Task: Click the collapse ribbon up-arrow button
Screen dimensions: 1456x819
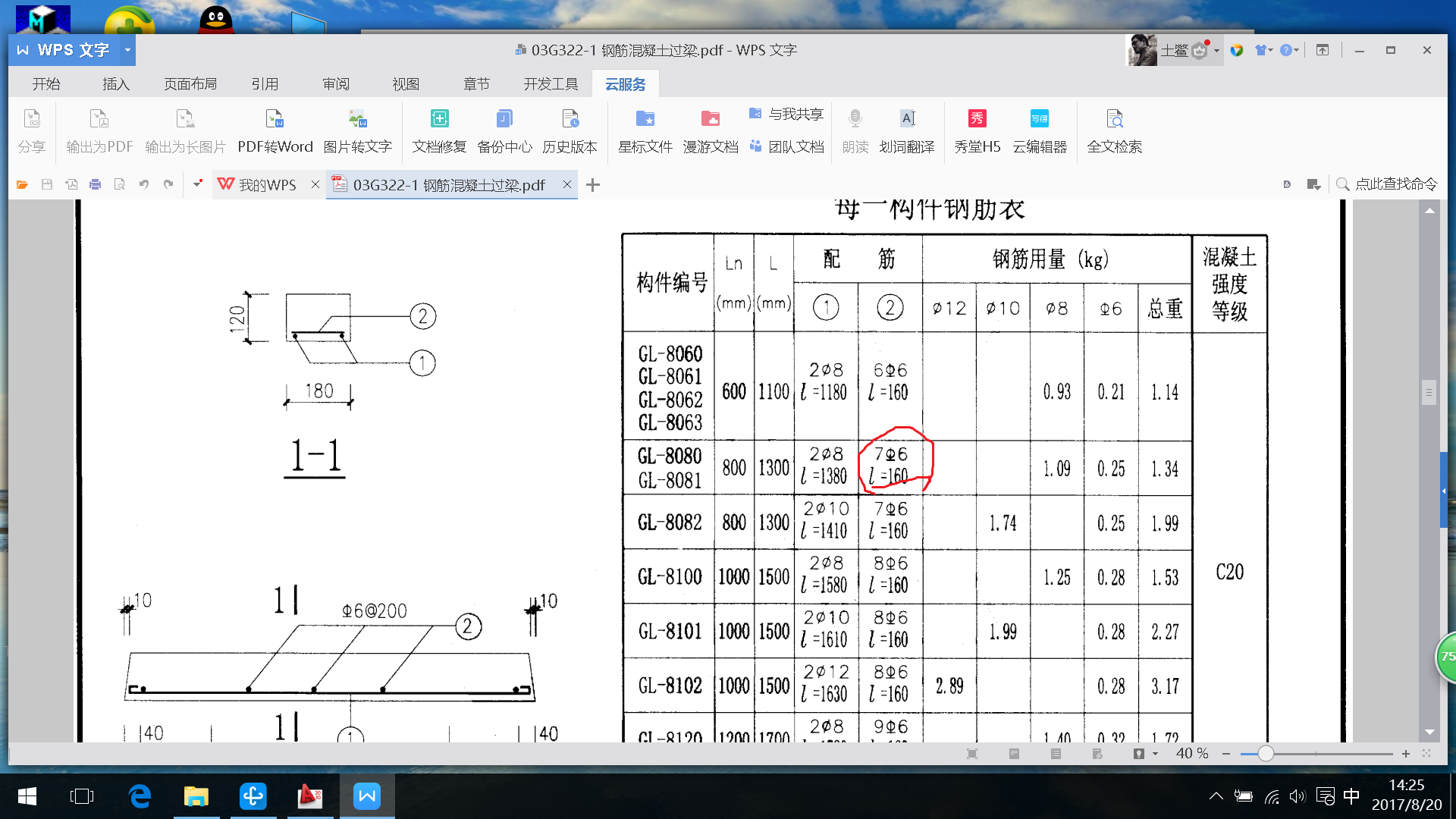Action: 1322,50
